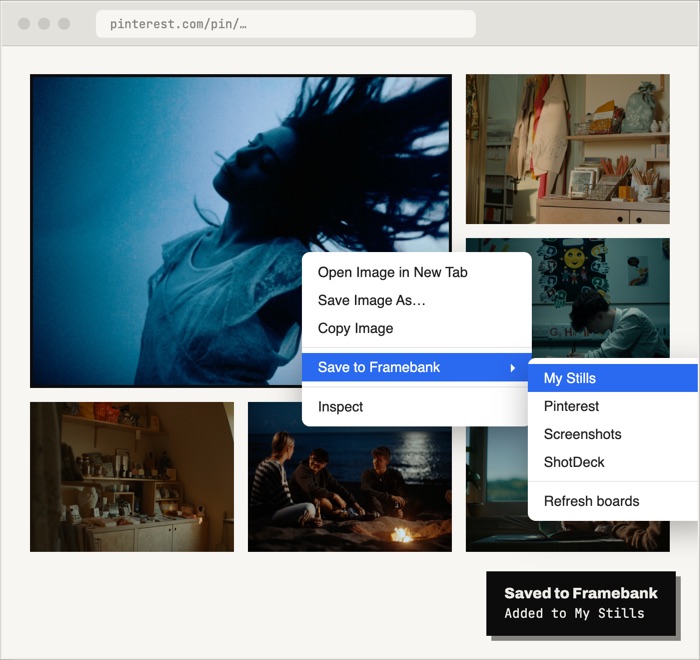
Task: Click the Saved to Framebank notification
Action: point(581,603)
